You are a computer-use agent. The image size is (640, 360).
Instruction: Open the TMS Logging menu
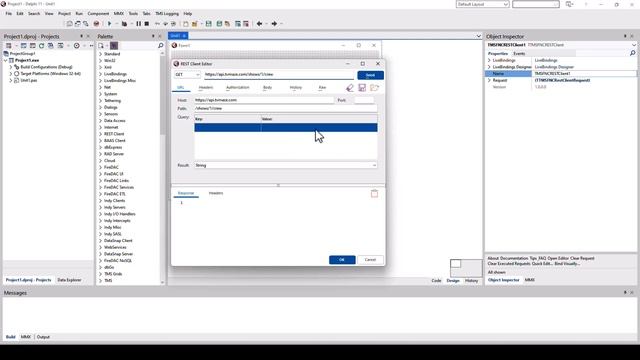[x=167, y=13]
